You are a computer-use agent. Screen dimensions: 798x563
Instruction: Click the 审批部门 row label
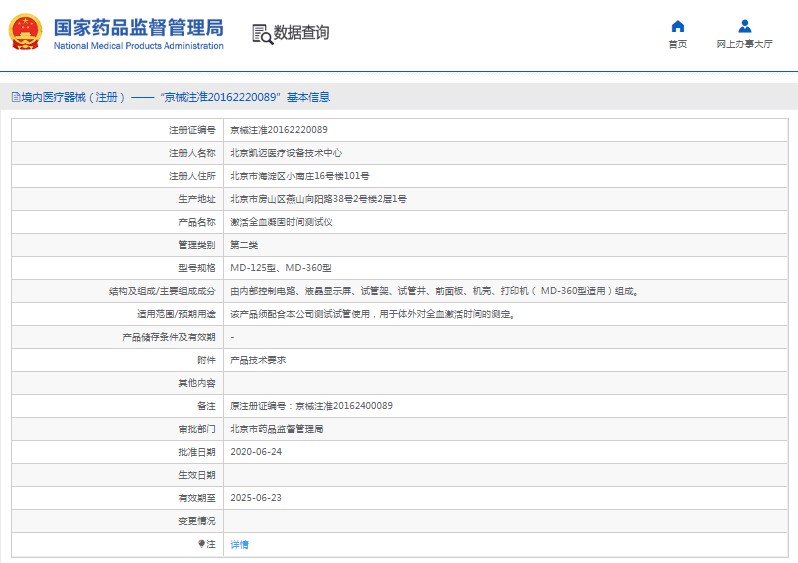pyautogui.click(x=196, y=429)
